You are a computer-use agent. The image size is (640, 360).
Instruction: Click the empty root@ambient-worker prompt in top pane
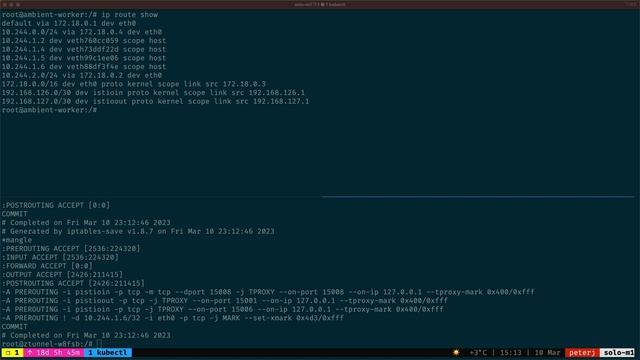[x=49, y=110]
